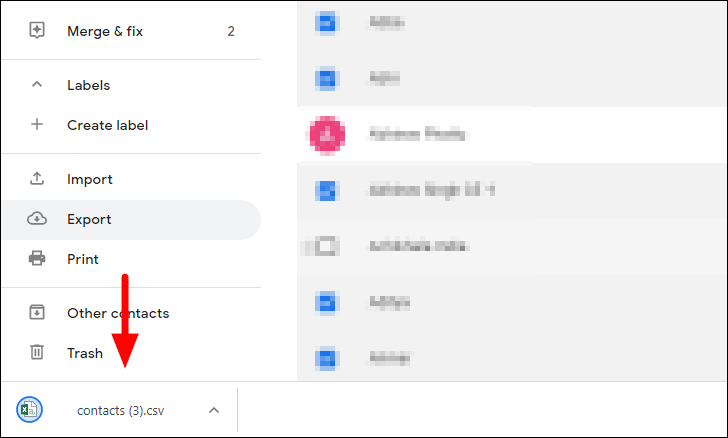Uncheck the first checked contact checkbox

tap(326, 22)
